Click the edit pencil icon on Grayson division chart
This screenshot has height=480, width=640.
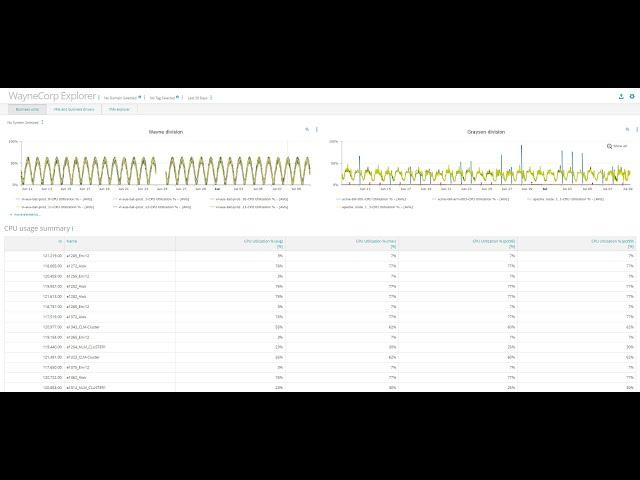627,129
